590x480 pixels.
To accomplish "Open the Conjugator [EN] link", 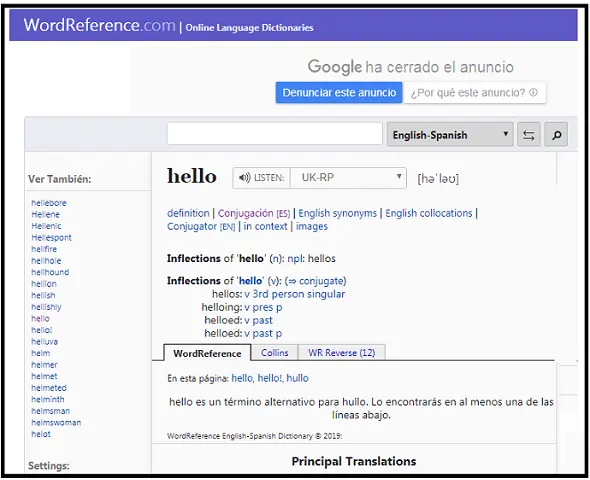I will 201,226.
